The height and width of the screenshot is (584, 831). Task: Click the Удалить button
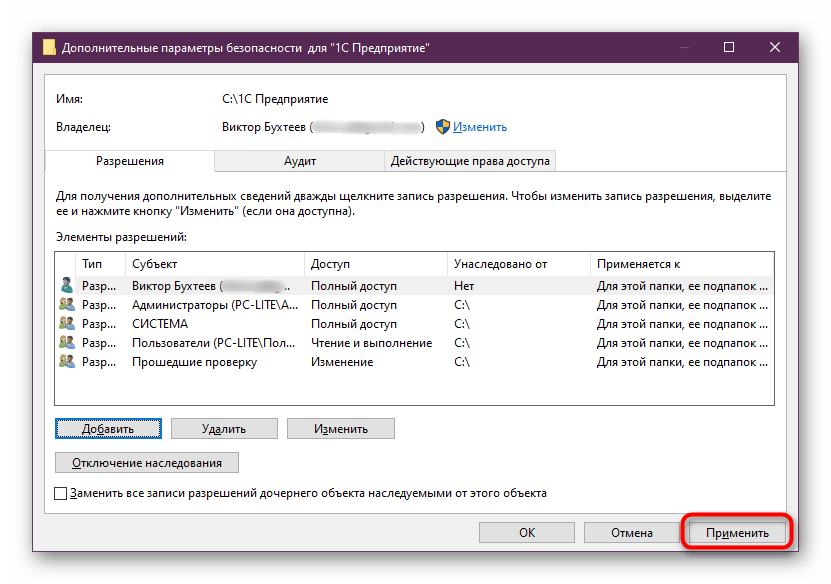click(x=224, y=429)
